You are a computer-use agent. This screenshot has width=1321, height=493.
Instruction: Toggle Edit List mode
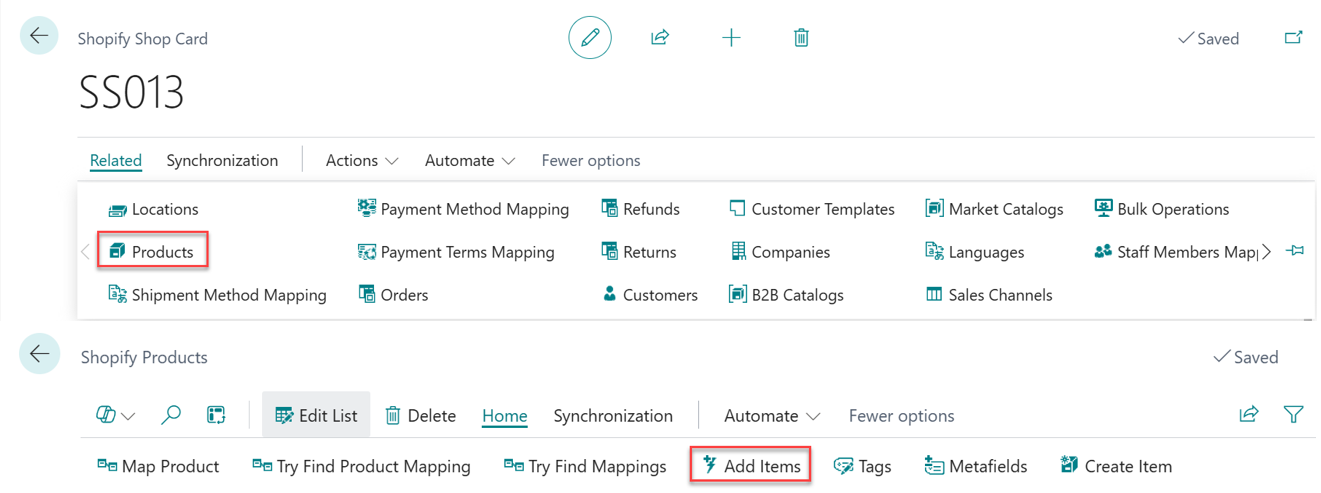(x=316, y=415)
